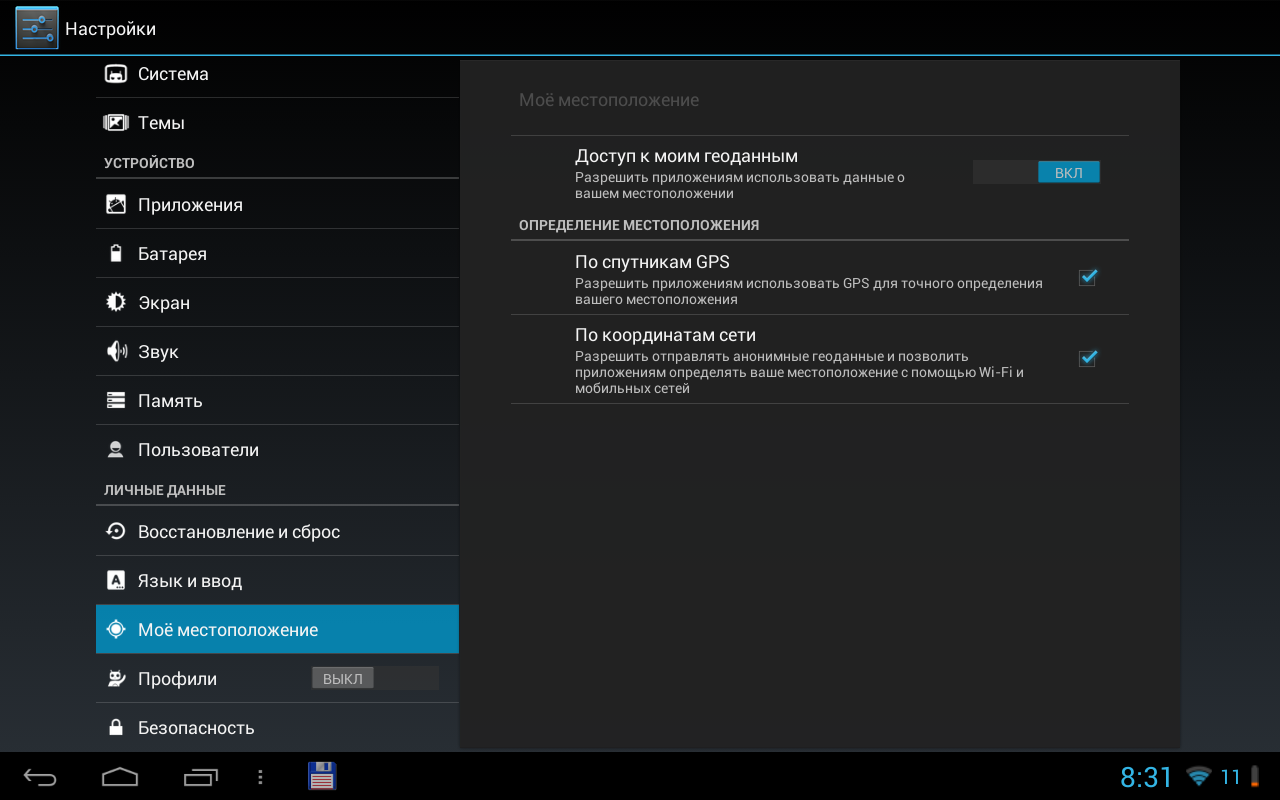This screenshot has height=800, width=1280.
Task: Open Безопасность entry
Action: (x=277, y=728)
